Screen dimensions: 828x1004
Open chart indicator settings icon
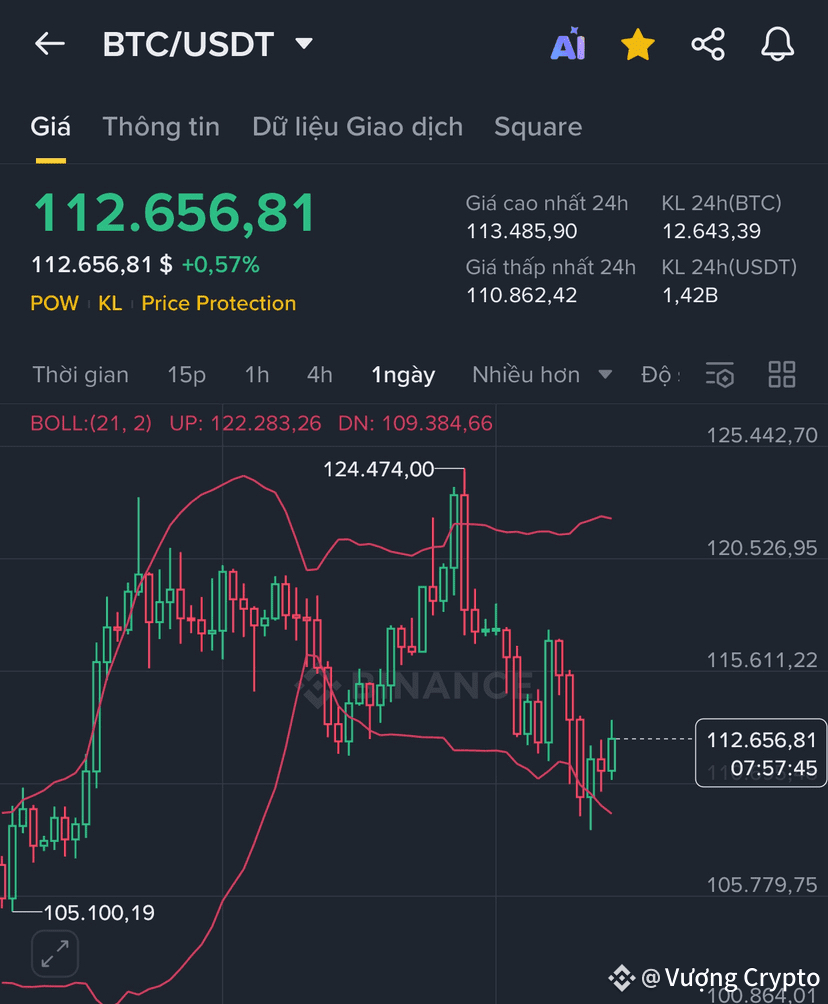point(720,375)
